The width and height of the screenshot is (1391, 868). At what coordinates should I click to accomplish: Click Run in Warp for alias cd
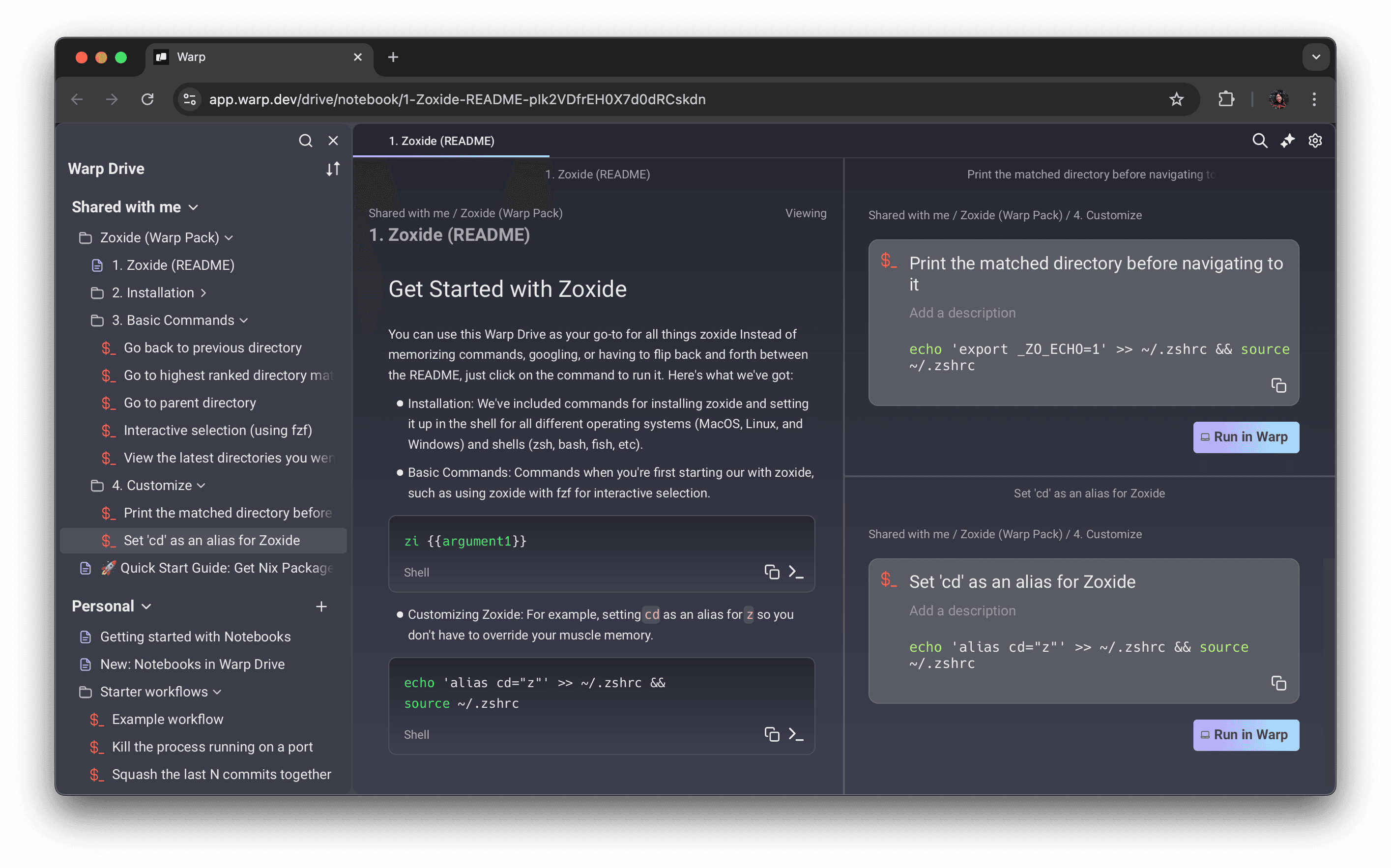tap(1245, 734)
